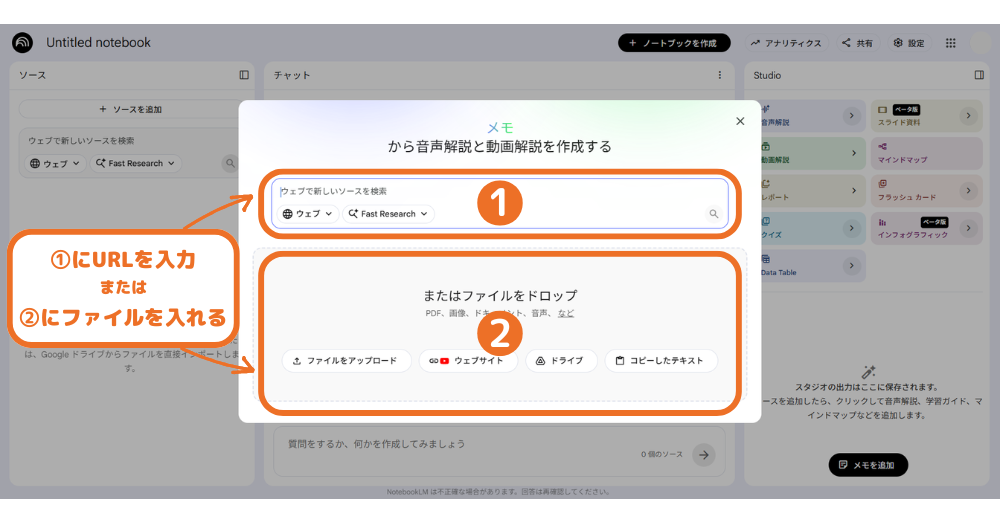Expand arrow on フラッシュ カード card
This screenshot has width=1000, height=523.
(x=968, y=191)
